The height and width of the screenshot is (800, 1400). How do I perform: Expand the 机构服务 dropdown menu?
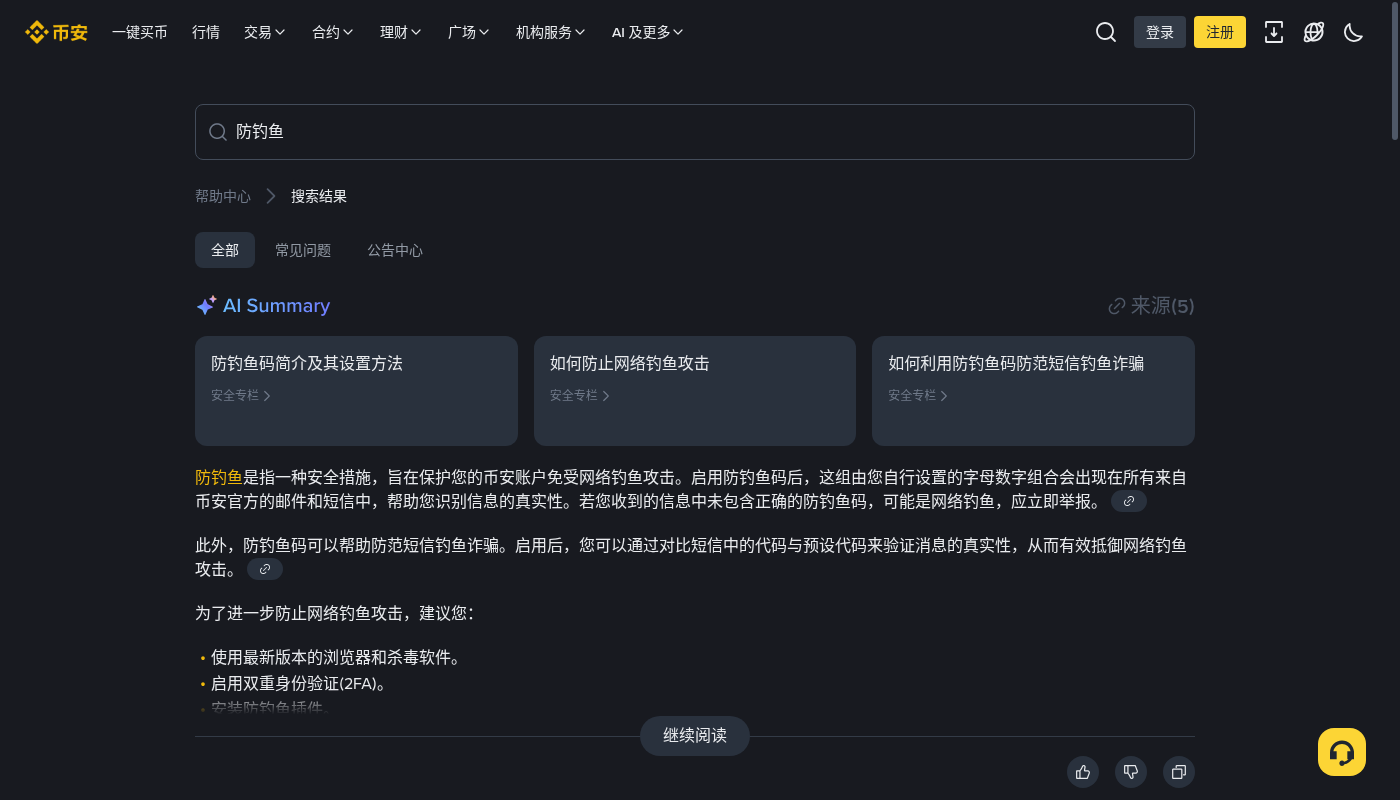click(x=551, y=32)
